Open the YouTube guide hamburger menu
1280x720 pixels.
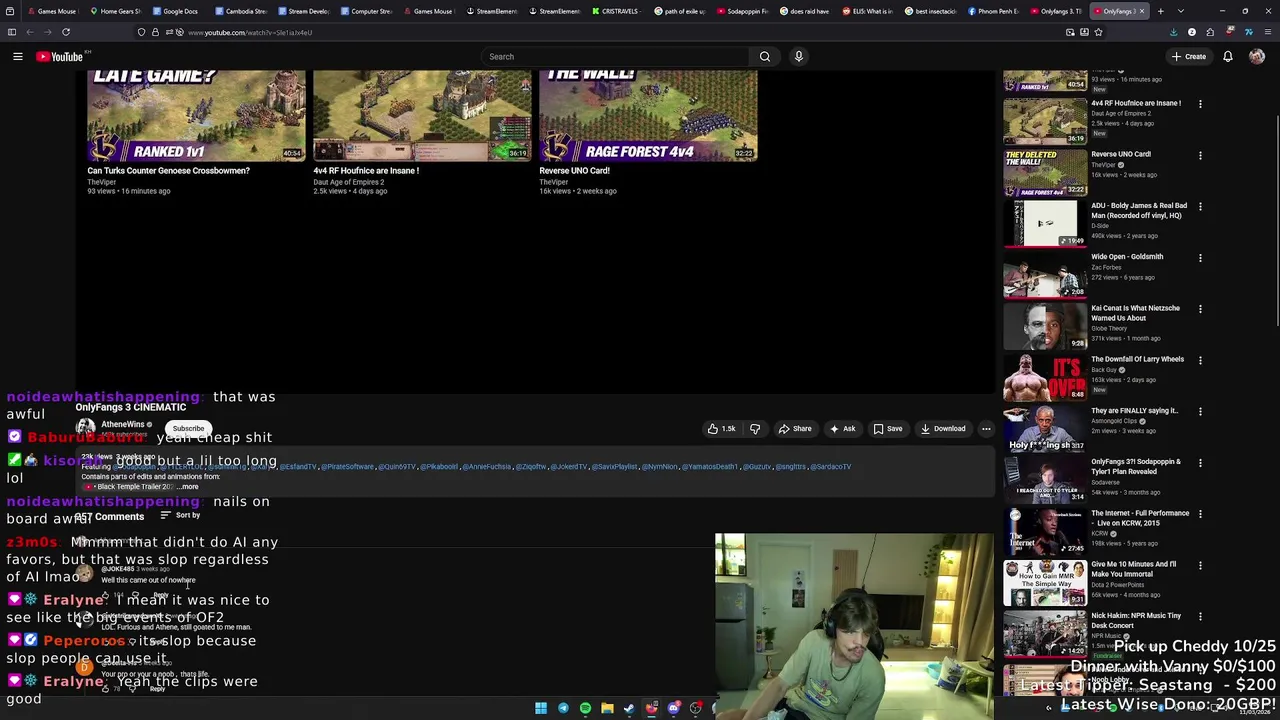(18, 57)
